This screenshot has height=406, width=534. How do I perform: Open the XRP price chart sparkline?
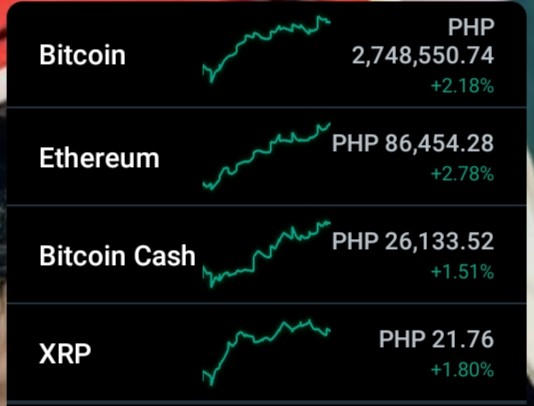pos(266,352)
